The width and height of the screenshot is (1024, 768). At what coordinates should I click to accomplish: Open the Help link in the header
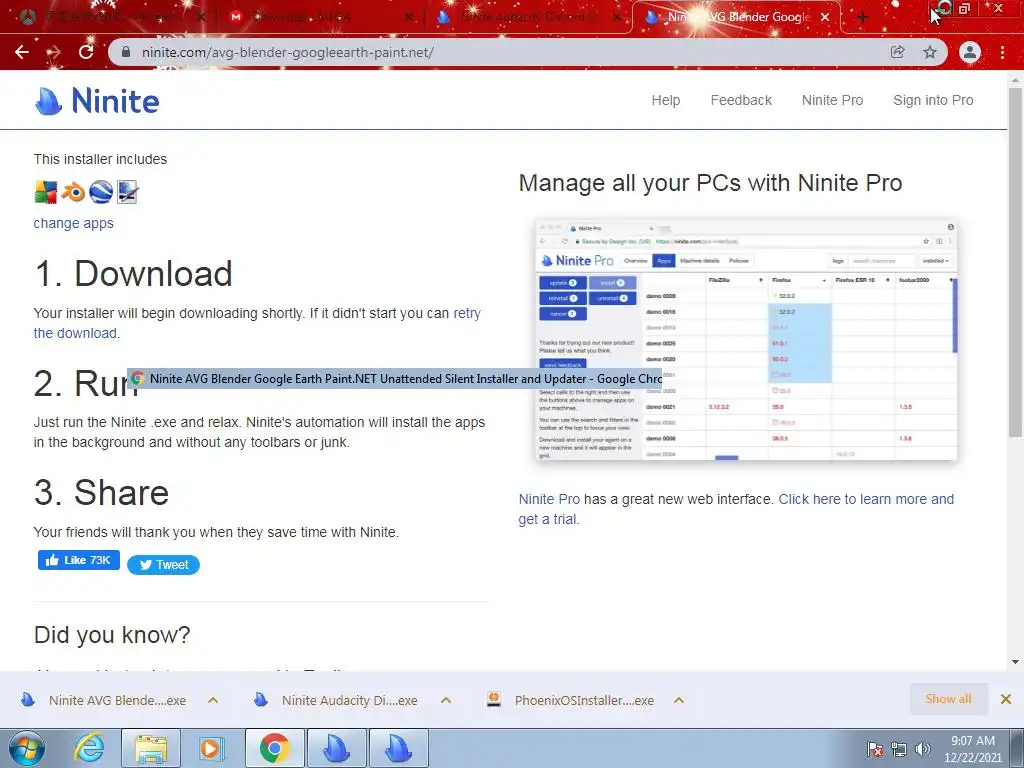(665, 100)
